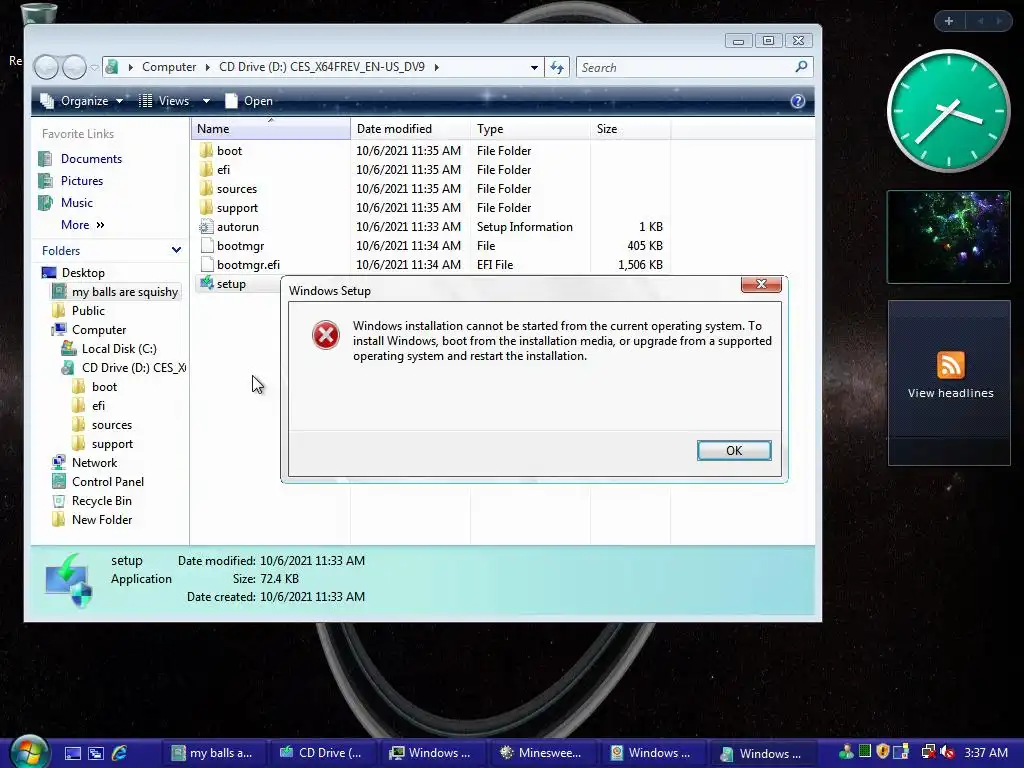Launch Internet Explorer from quick launch
The height and width of the screenshot is (768, 1024).
click(x=119, y=753)
